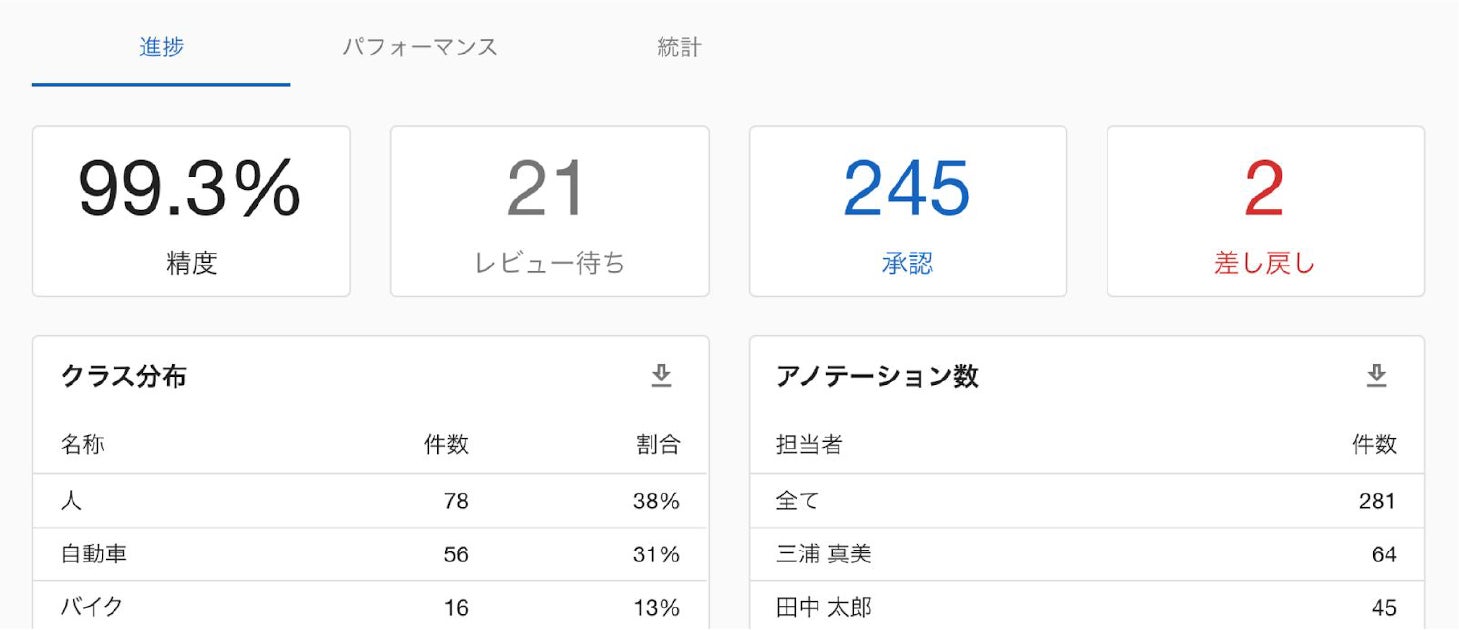The image size is (1459, 630).
Task: Select the 三浦 真美 row
Action: click(x=1086, y=554)
